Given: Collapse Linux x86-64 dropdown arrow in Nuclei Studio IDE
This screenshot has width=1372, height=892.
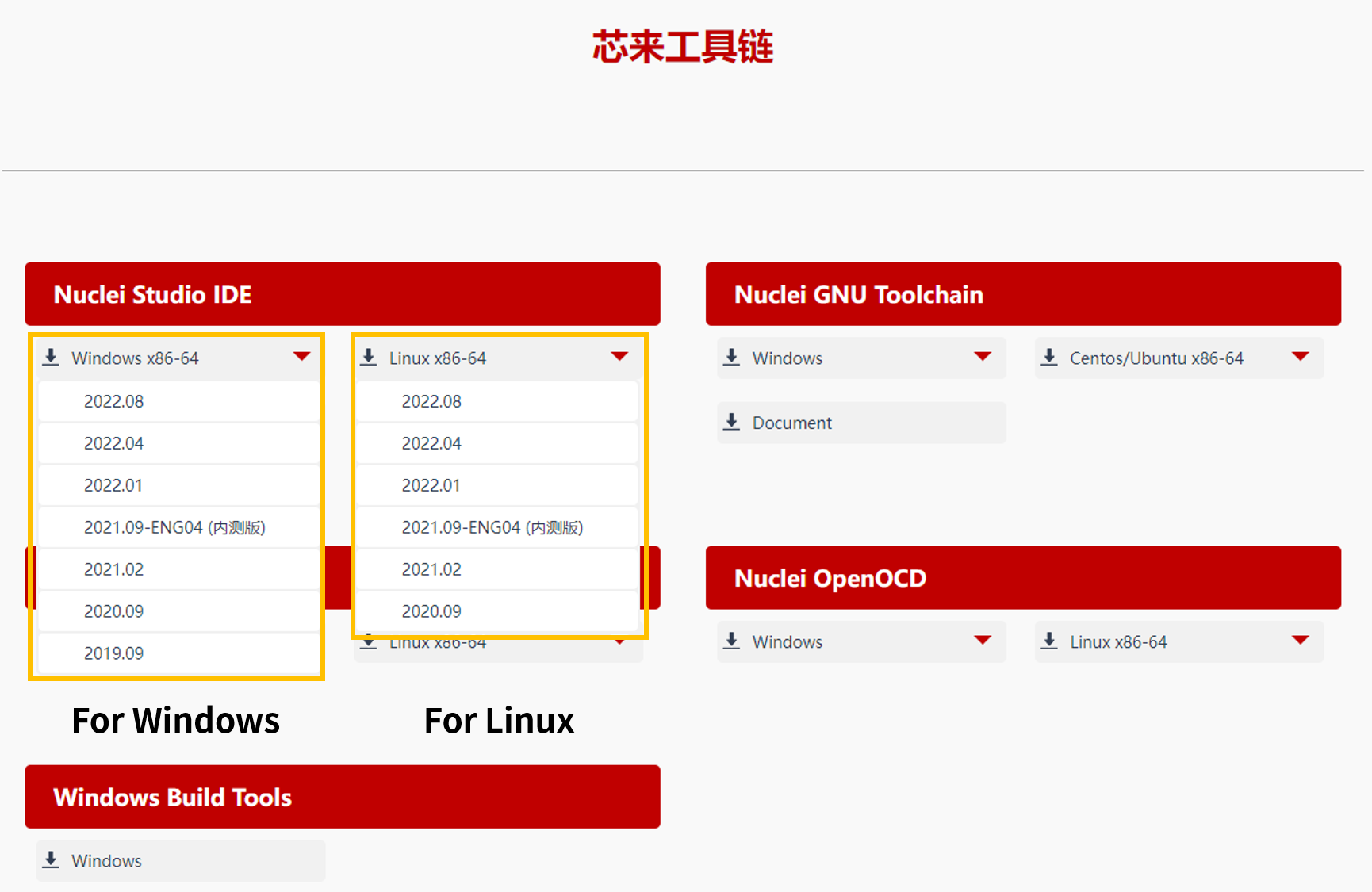Looking at the screenshot, I should tap(619, 356).
